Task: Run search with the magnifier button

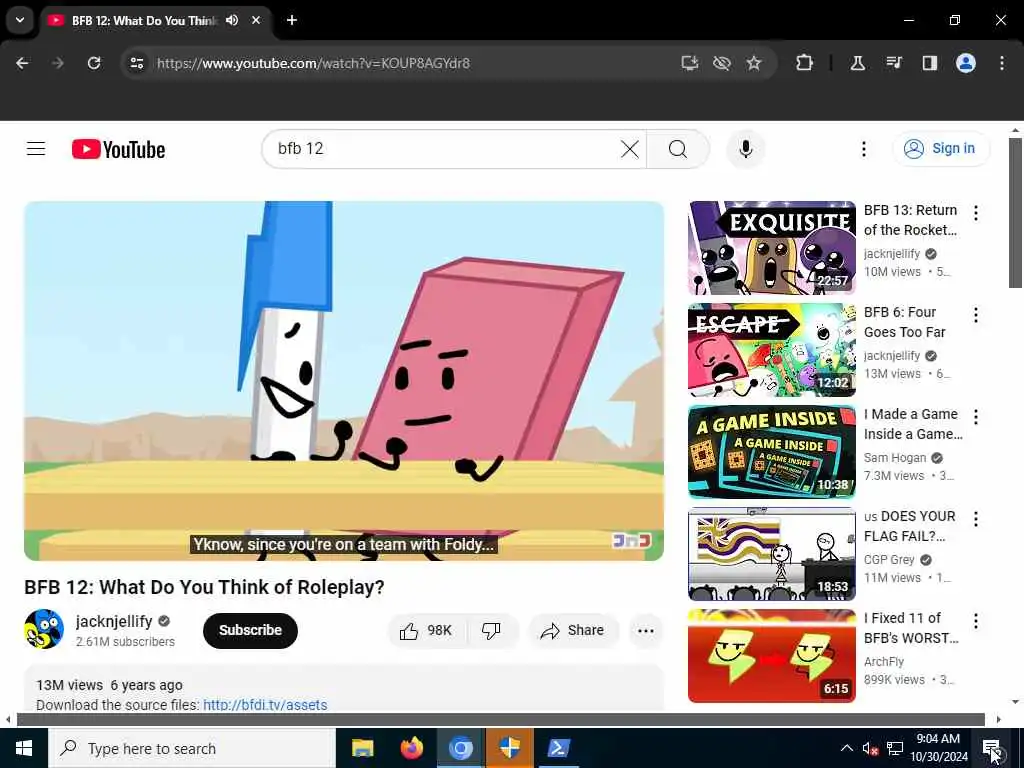Action: [x=678, y=149]
